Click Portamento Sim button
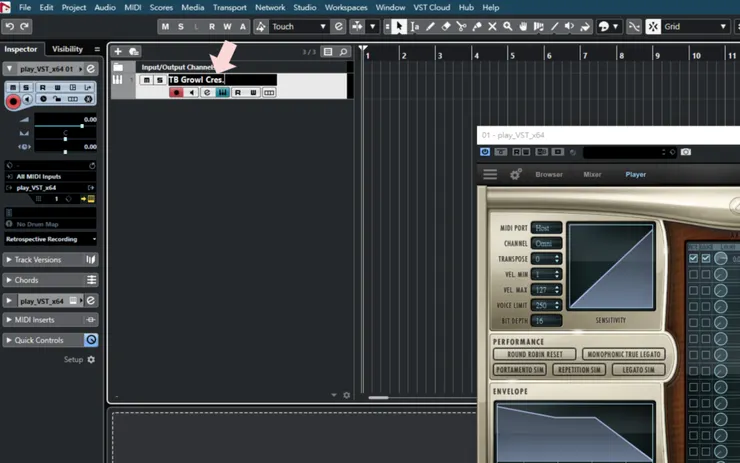This screenshot has width=740, height=463. [x=520, y=370]
